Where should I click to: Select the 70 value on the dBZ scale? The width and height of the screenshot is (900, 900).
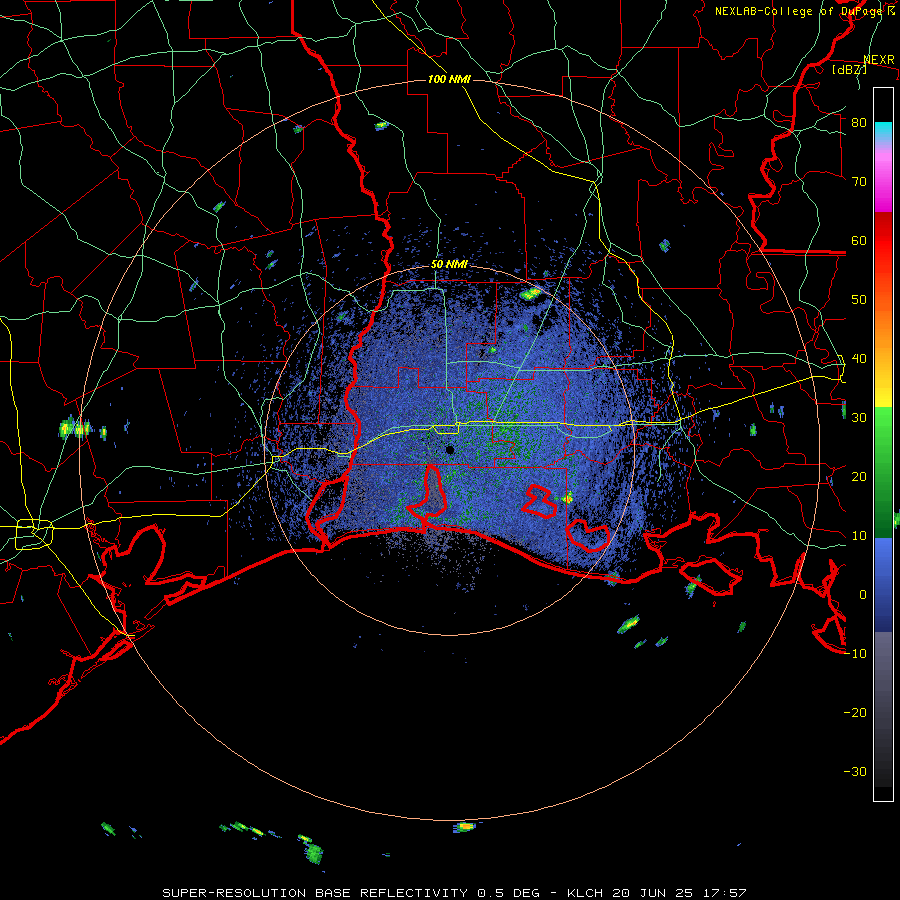click(859, 181)
